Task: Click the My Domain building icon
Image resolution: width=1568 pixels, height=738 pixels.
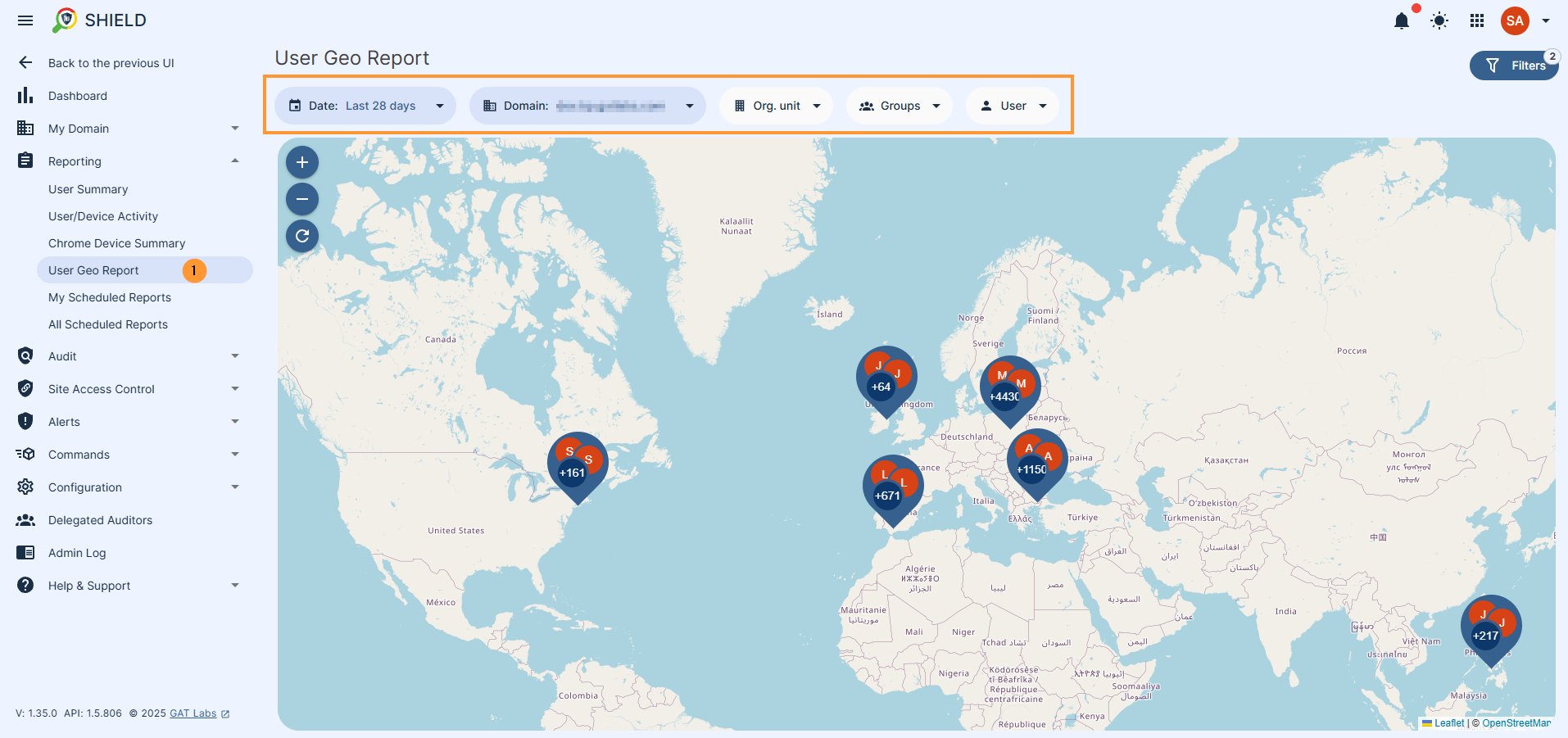Action: (x=25, y=129)
